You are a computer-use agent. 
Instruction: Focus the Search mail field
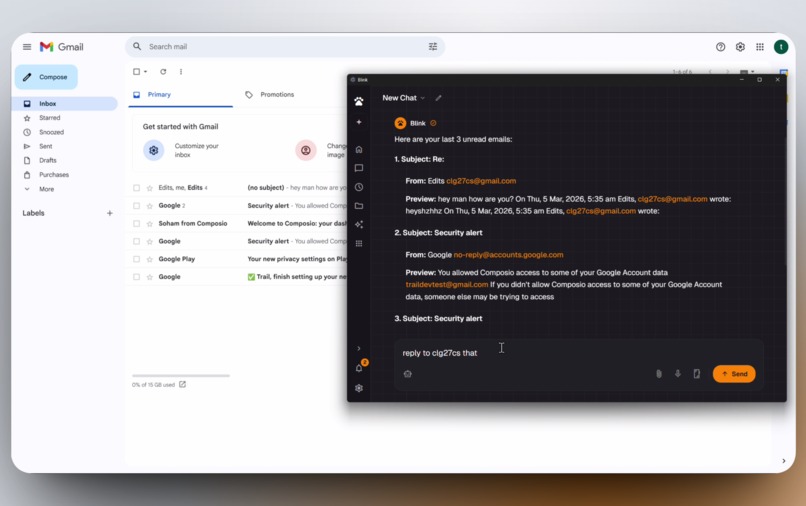[x=285, y=46]
